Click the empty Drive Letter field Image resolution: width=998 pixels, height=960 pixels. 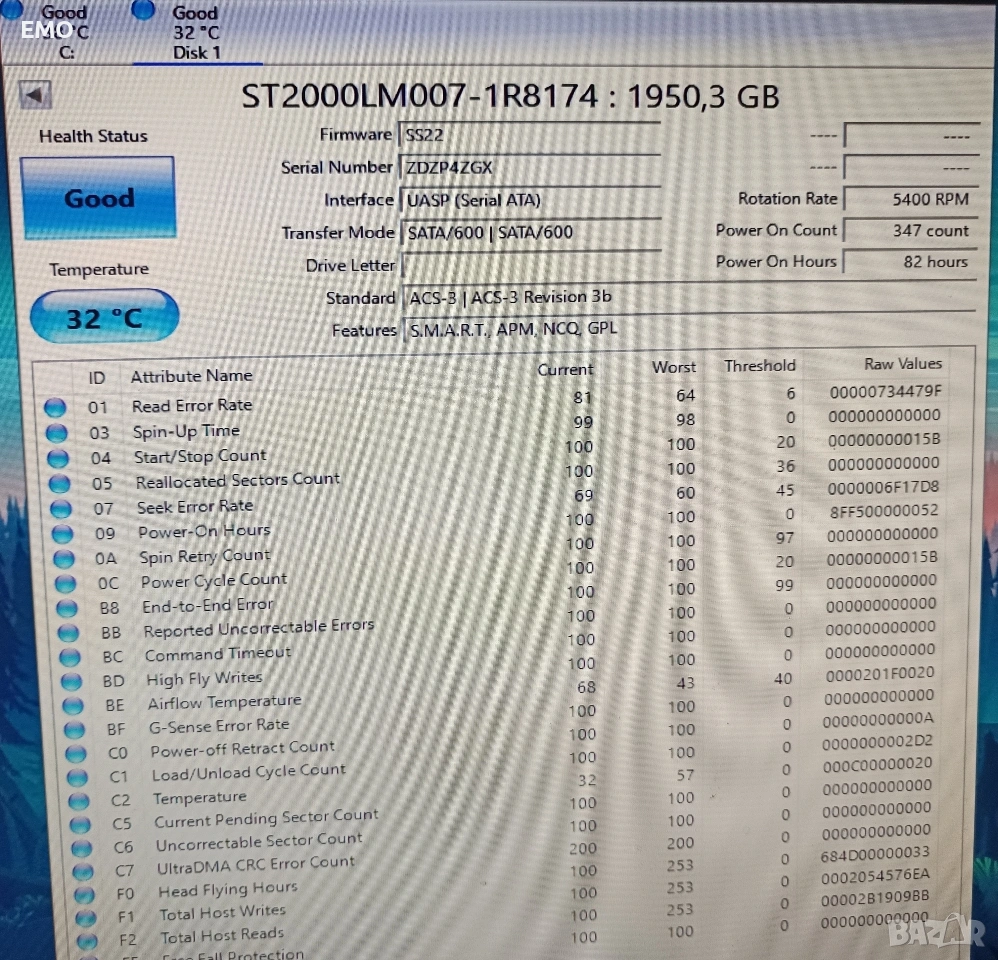pyautogui.click(x=530, y=265)
